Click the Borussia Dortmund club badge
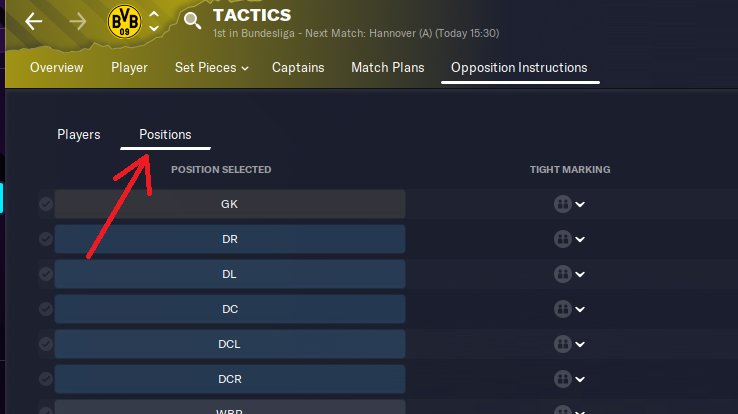 pyautogui.click(x=125, y=21)
